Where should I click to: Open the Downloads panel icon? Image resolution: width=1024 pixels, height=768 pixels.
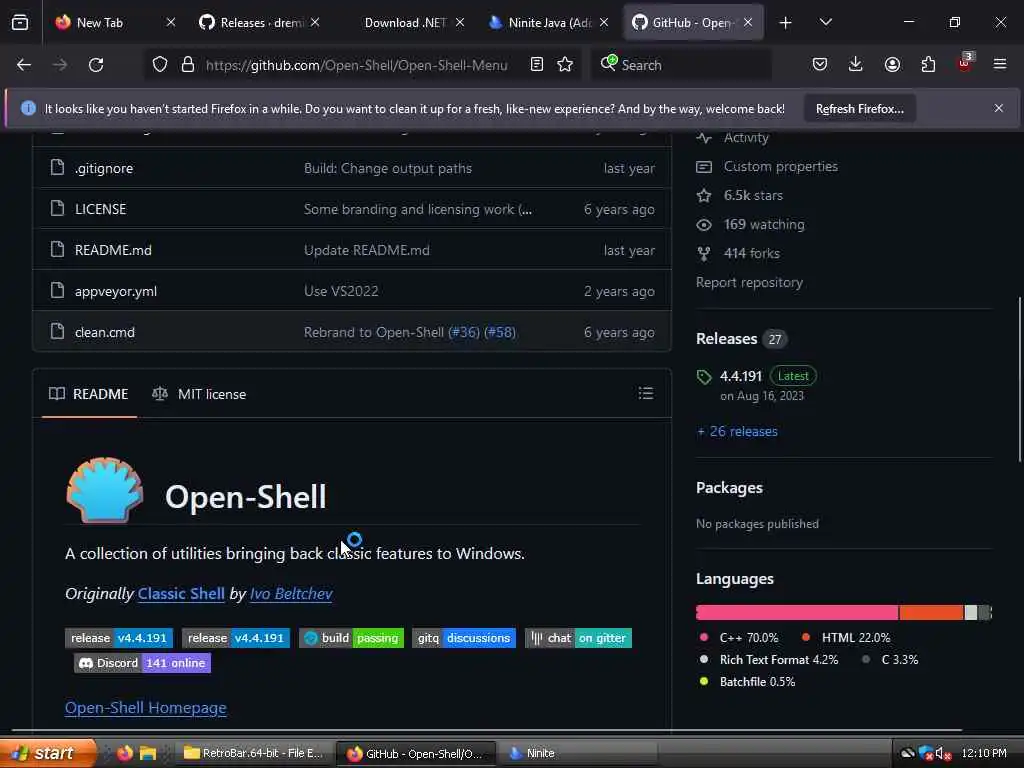[856, 65]
